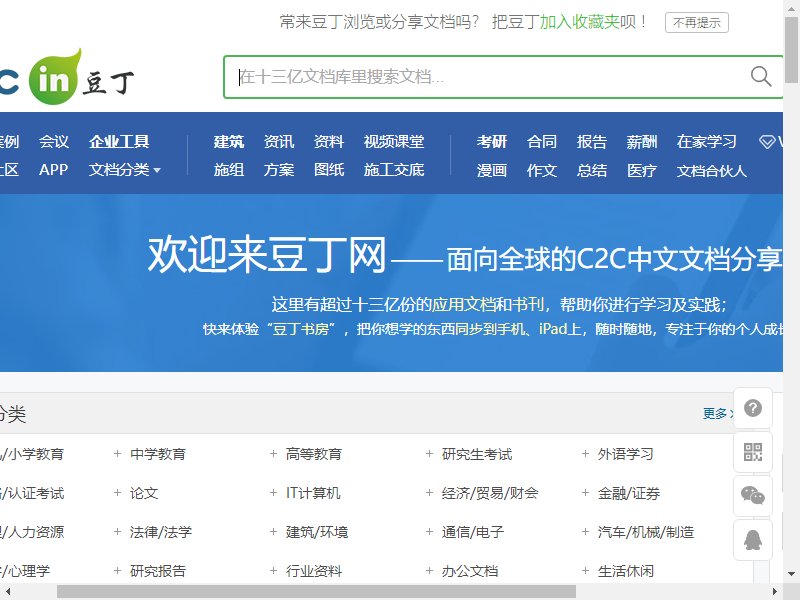This screenshot has width=800, height=600.
Task: Open the 薪酬 nav link
Action: coord(642,141)
